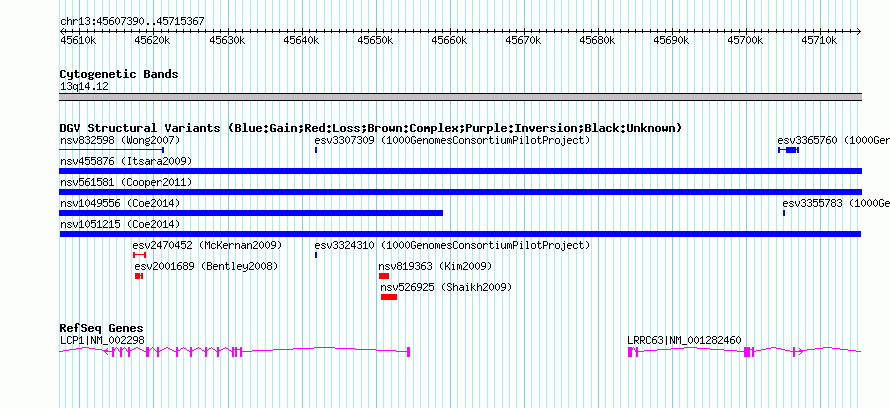Open the LCP1|NM_002298 gene label
Screen dimensions: 890x408
102,340
